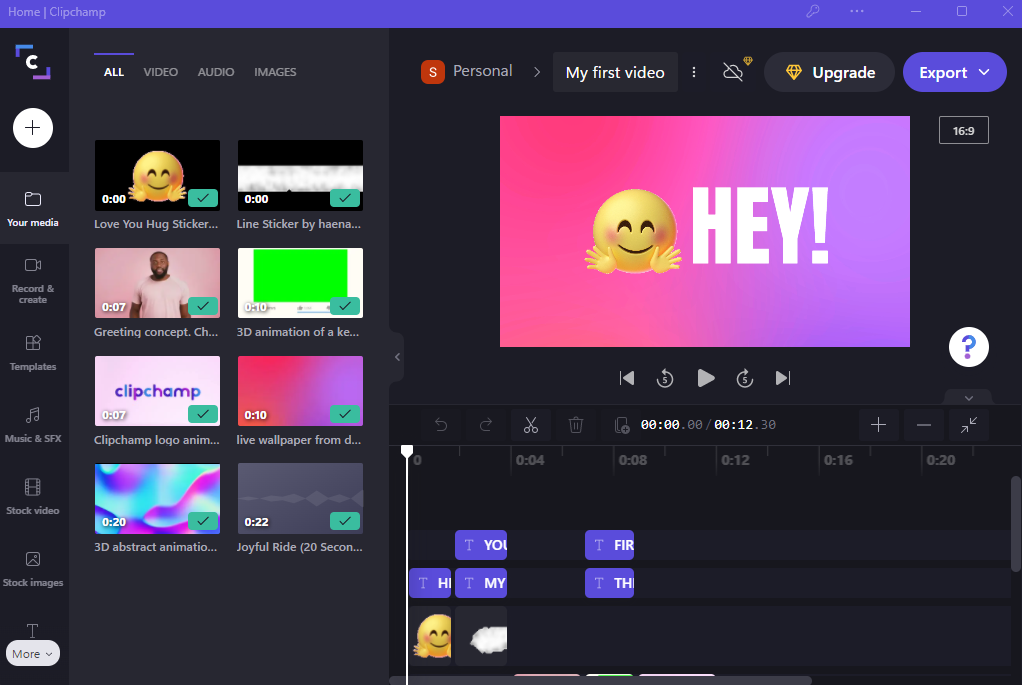Screen dimensions: 1022x685
Task: Click the cloud sync off icon
Action: coord(734,72)
